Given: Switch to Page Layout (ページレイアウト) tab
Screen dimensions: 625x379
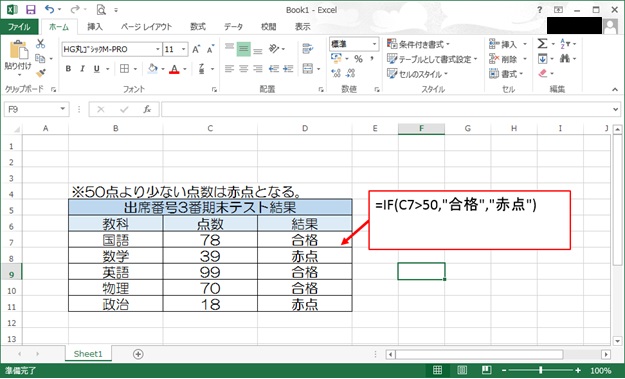Looking at the screenshot, I should (x=146, y=27).
